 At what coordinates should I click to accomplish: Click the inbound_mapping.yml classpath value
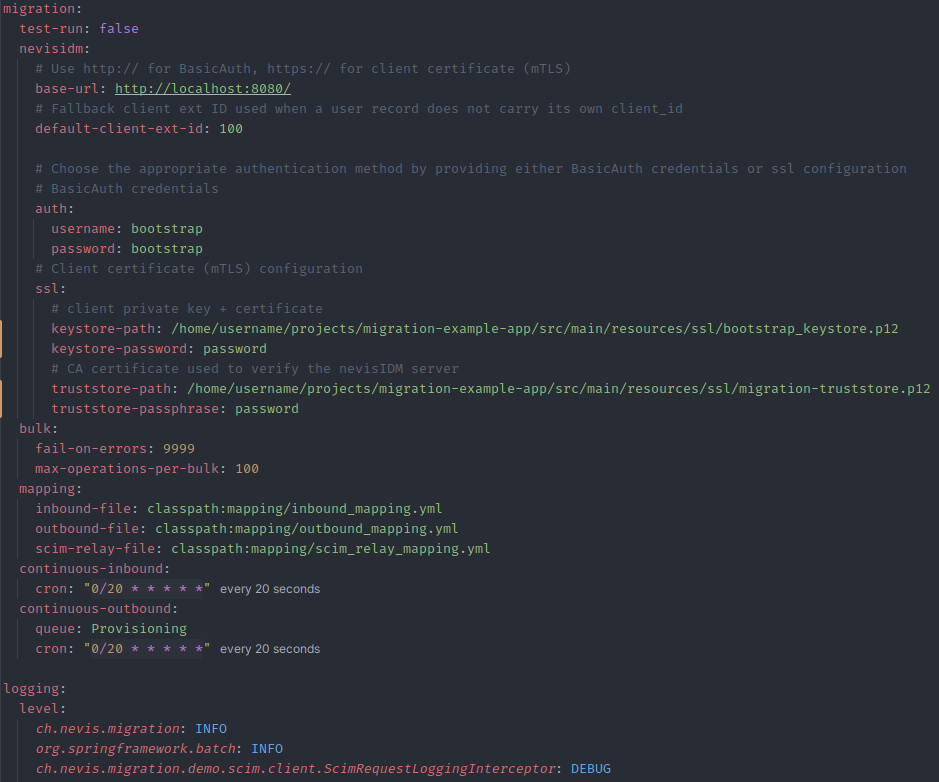click(295, 508)
